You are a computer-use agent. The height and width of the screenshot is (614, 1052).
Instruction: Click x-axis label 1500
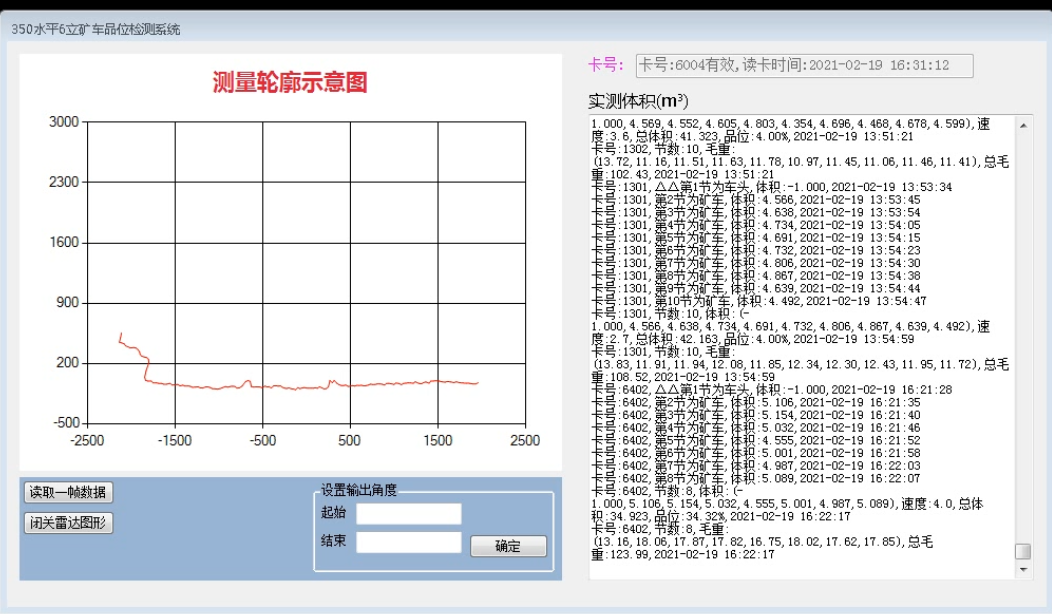(x=437, y=441)
